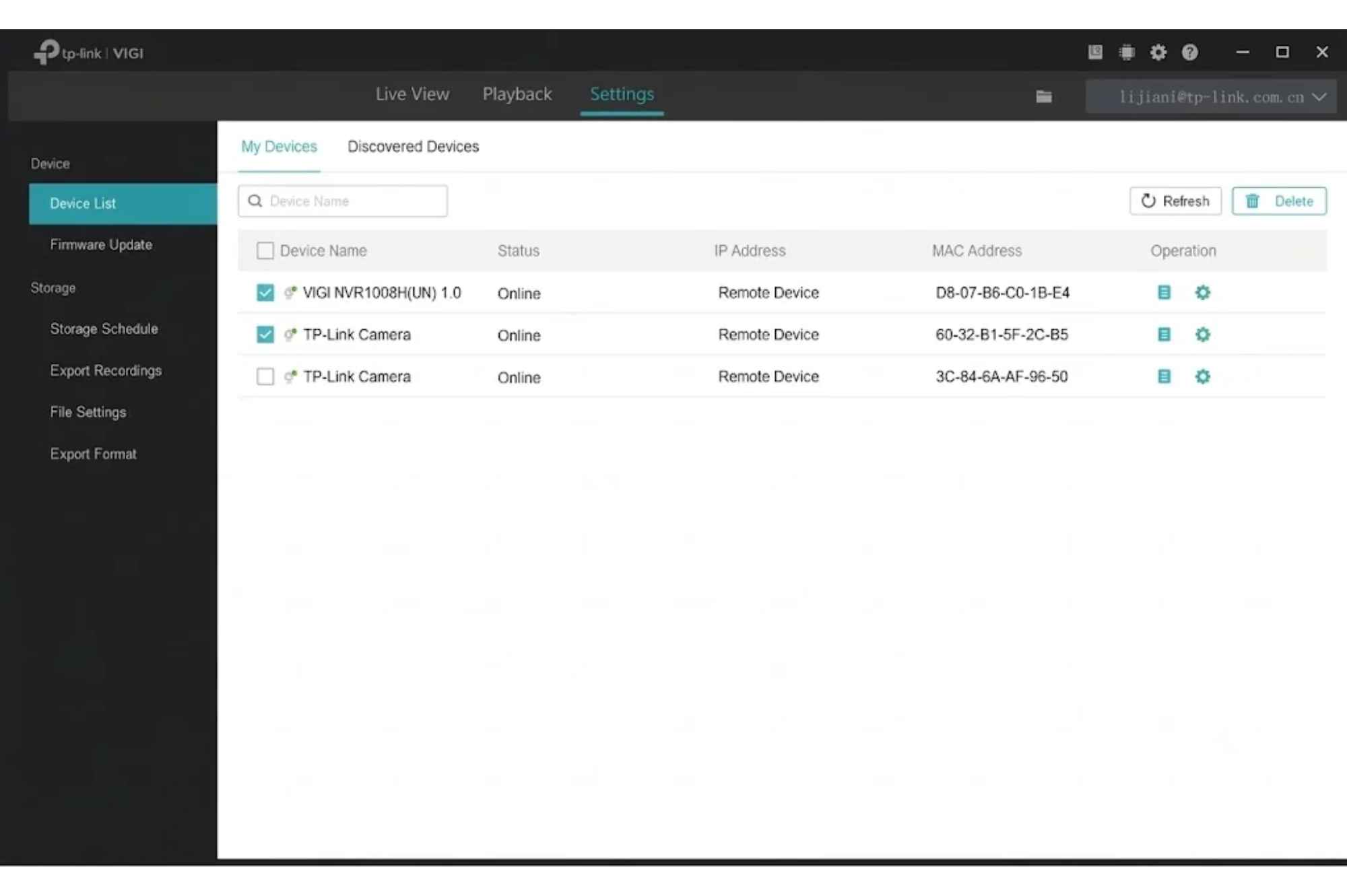This screenshot has height=896, width=1347.
Task: Open the message/log icon in title bar
Action: tap(1095, 52)
